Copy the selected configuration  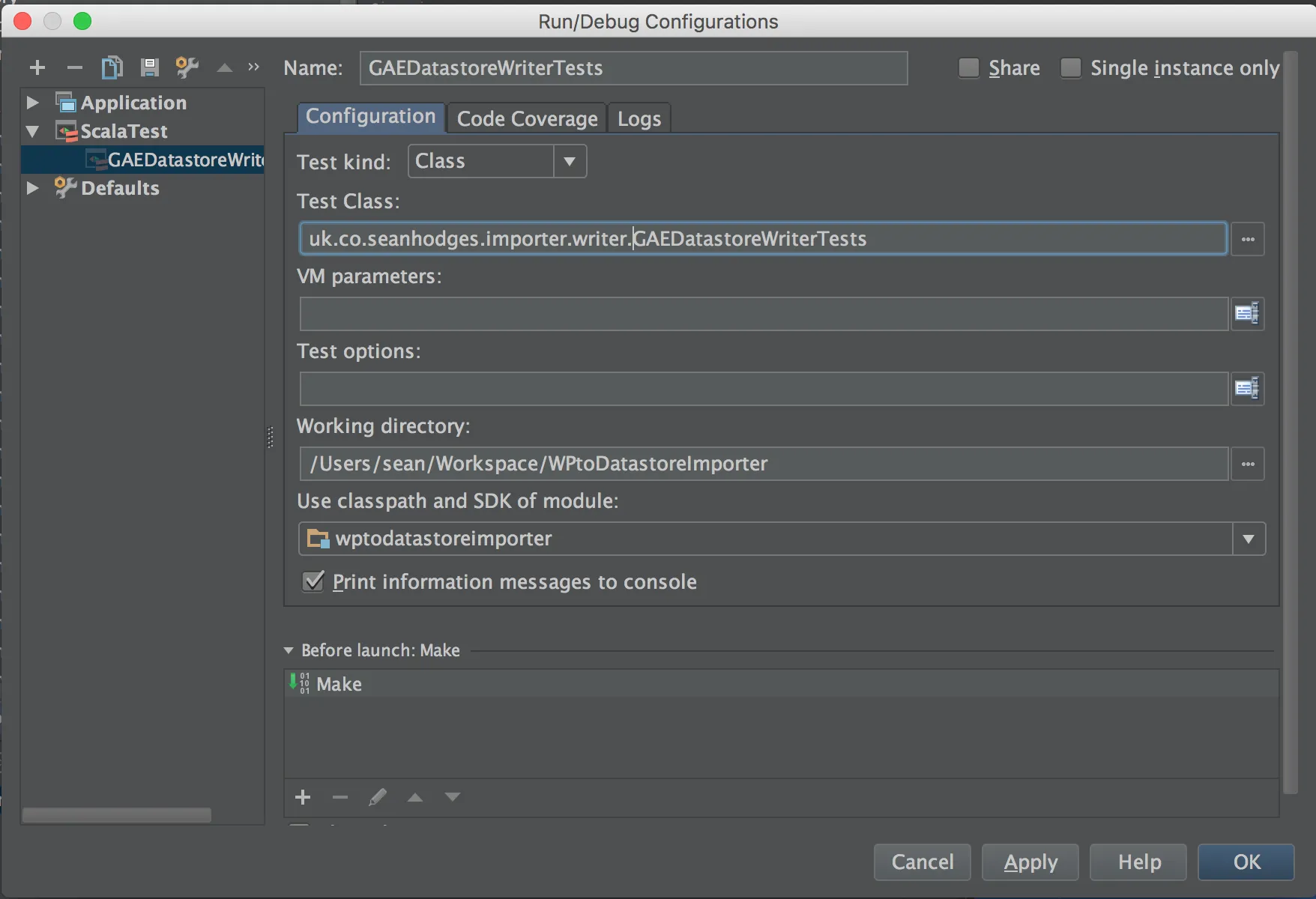[112, 68]
